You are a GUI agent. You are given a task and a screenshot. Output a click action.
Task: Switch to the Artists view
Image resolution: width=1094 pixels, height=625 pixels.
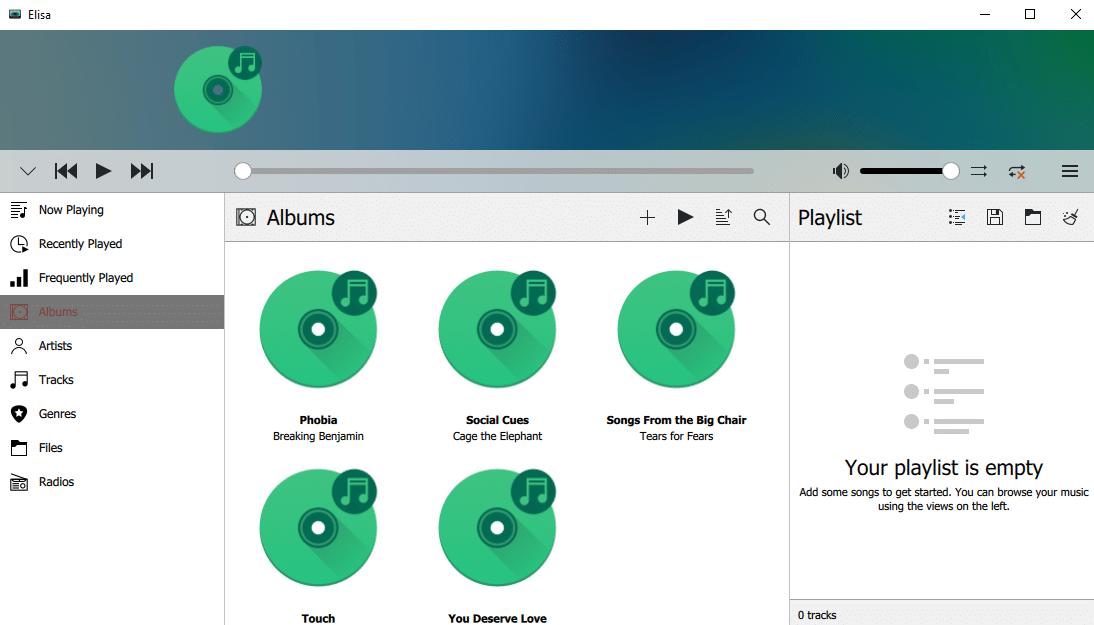(55, 346)
